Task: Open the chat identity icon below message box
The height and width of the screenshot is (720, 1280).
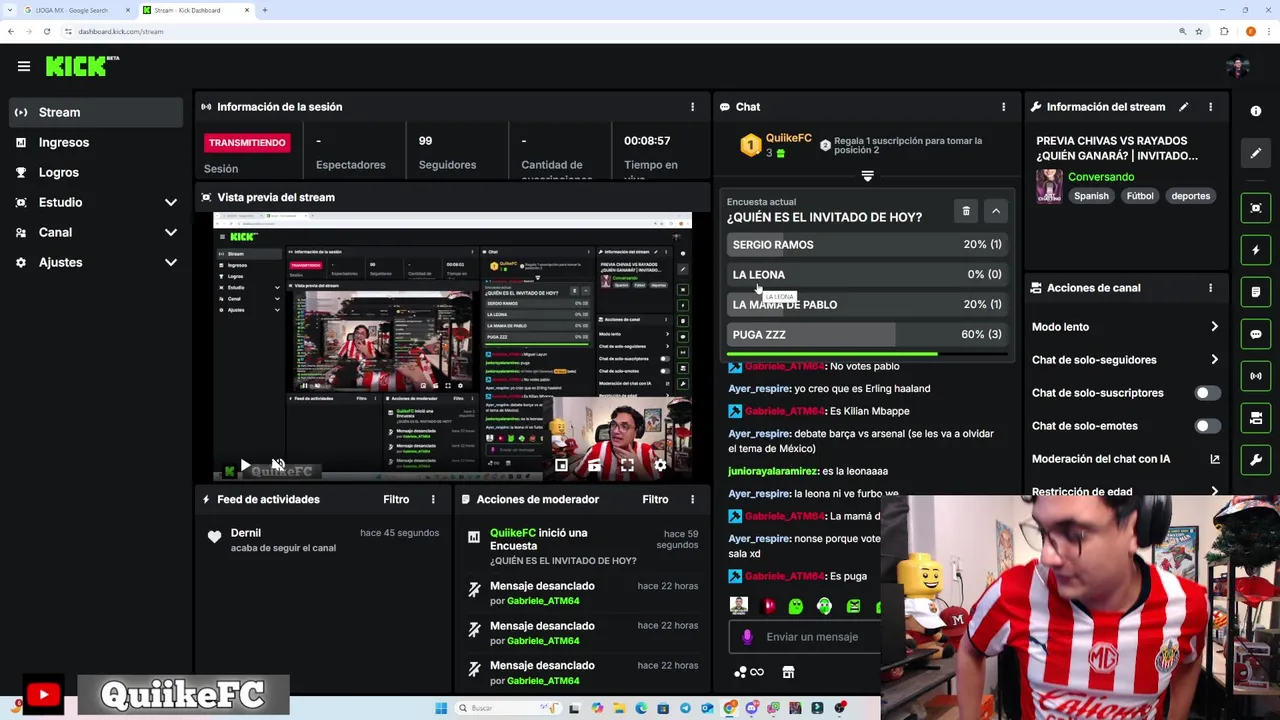Action: [x=748, y=673]
